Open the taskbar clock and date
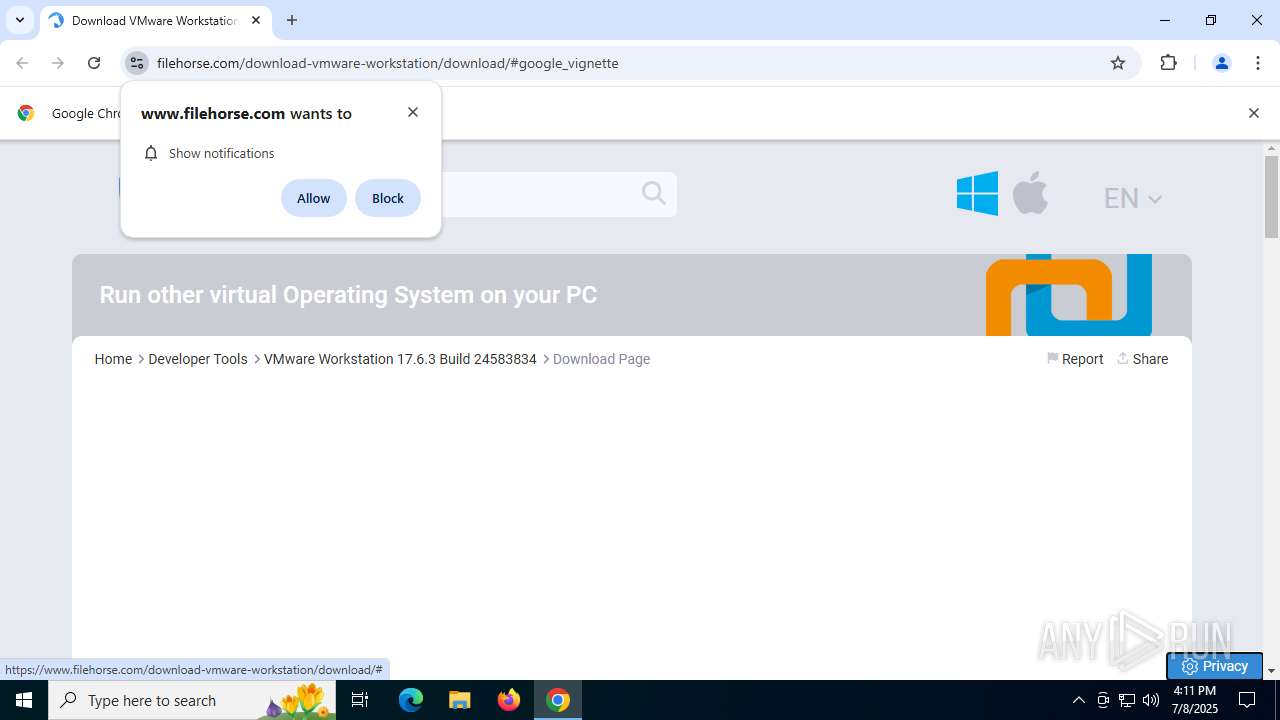Image resolution: width=1280 pixels, height=720 pixels. 1195,700
